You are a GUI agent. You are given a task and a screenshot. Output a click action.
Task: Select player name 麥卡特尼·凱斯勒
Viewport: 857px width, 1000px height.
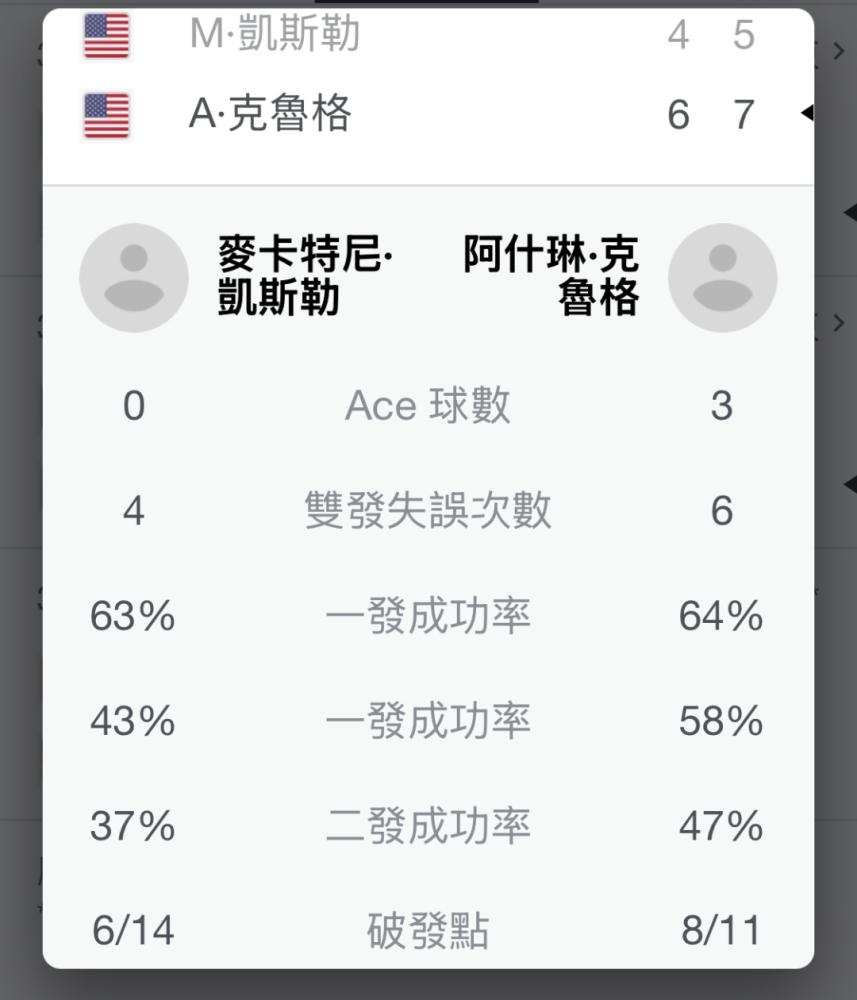305,276
